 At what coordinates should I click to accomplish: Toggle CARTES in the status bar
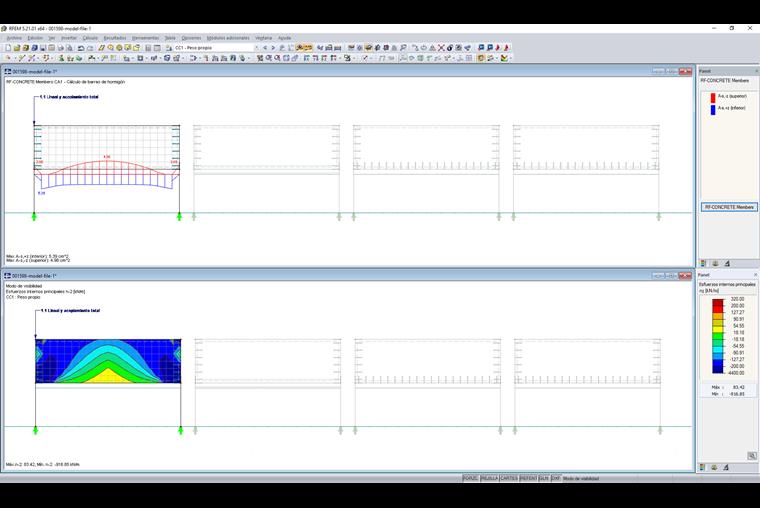pos(509,478)
